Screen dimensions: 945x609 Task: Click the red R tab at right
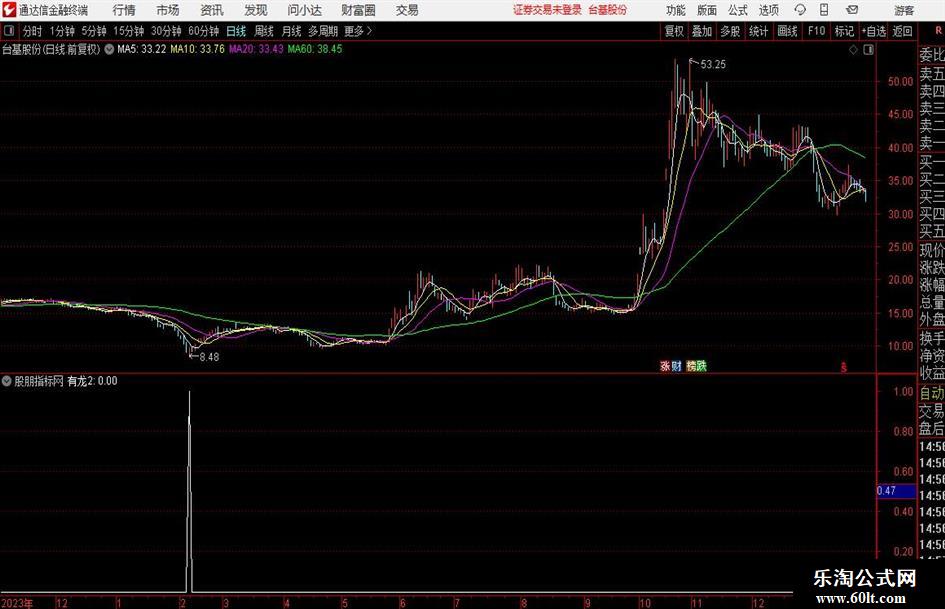pos(938,31)
